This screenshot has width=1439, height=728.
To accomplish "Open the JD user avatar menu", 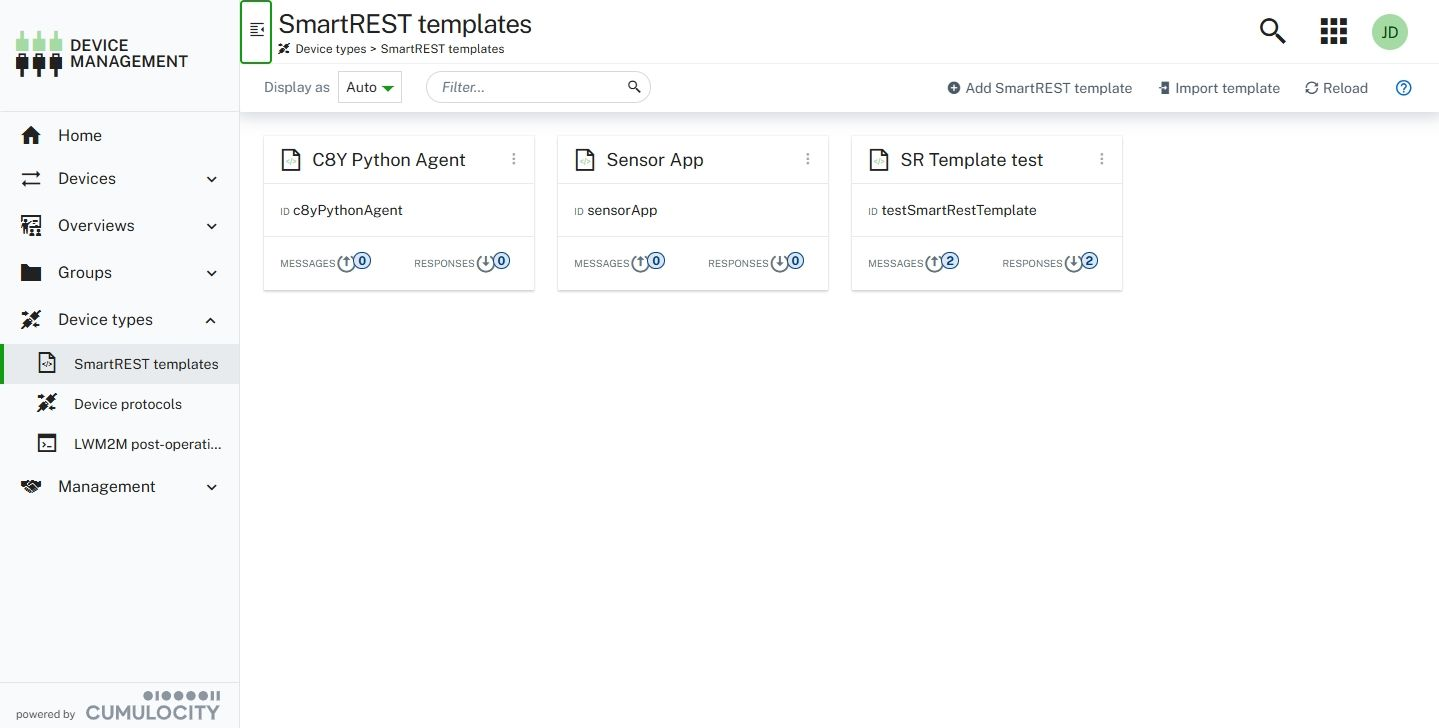I will pyautogui.click(x=1389, y=31).
